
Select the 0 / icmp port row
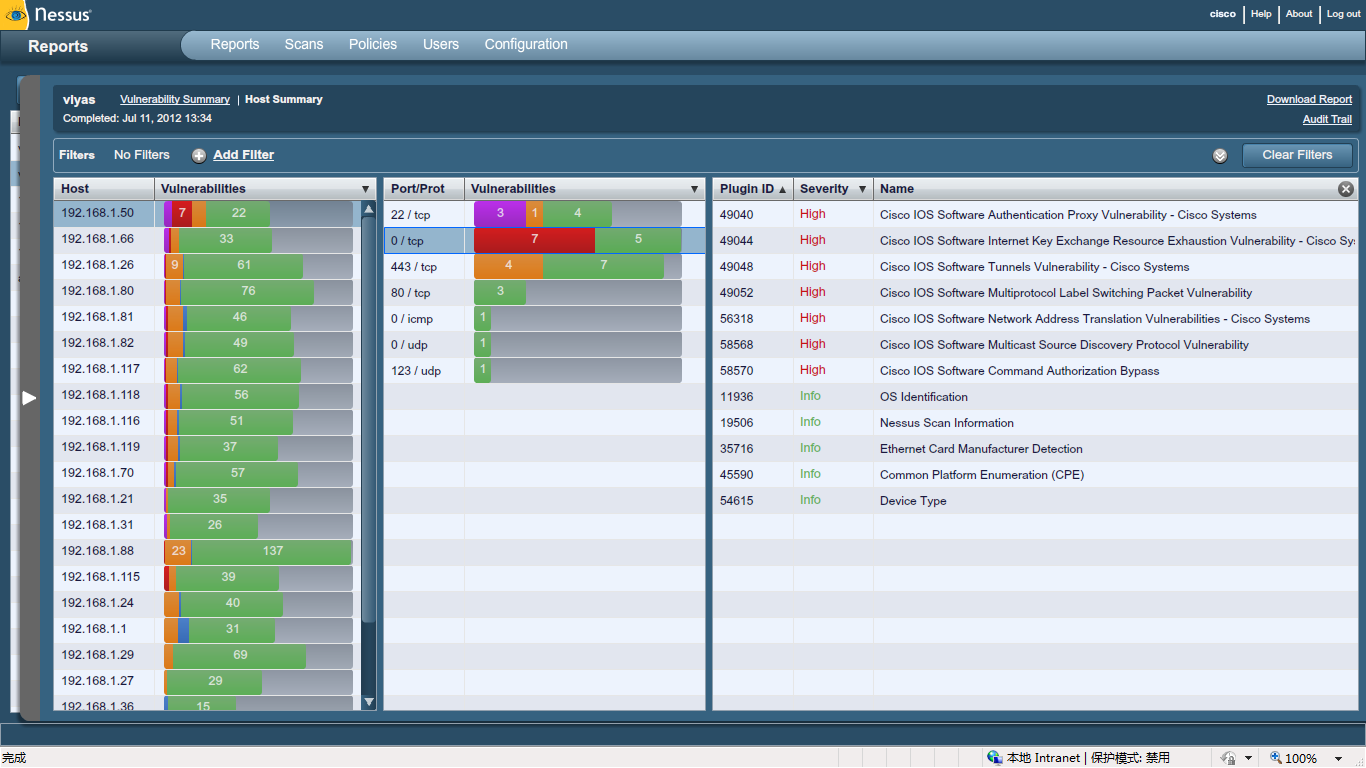[545, 319]
